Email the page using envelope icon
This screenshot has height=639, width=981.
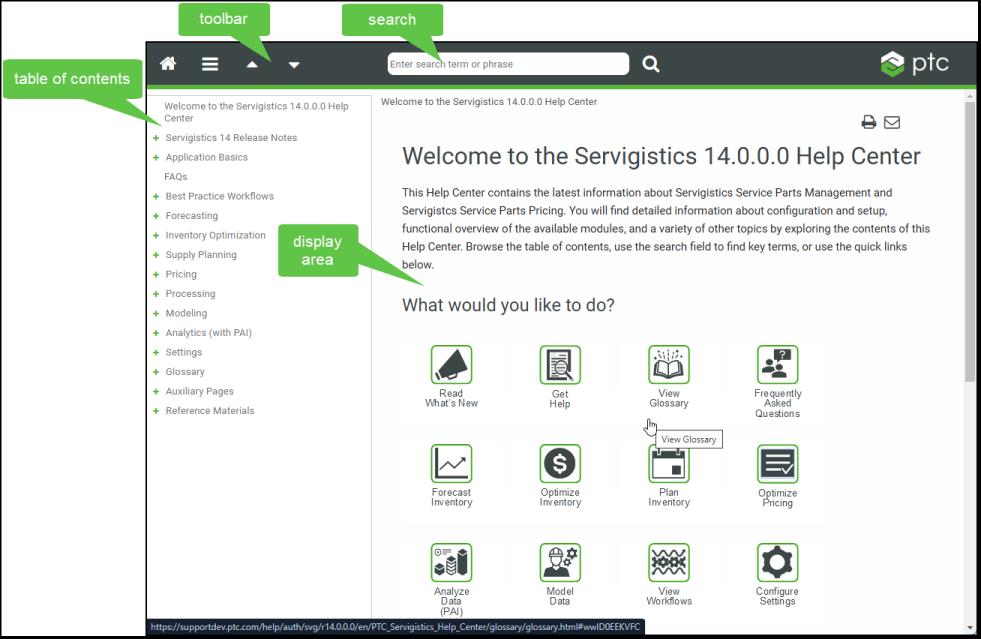pos(892,122)
